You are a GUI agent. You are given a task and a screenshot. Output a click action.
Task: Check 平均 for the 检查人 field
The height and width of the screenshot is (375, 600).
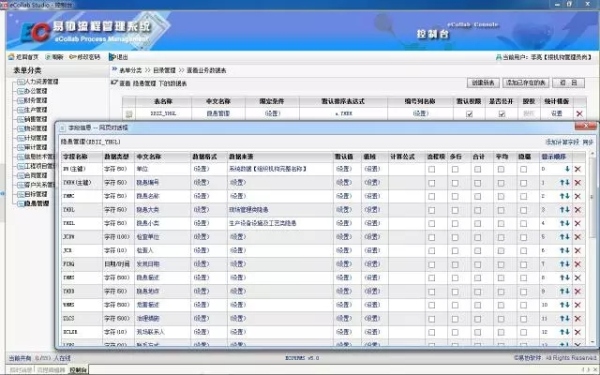pyautogui.click(x=501, y=251)
